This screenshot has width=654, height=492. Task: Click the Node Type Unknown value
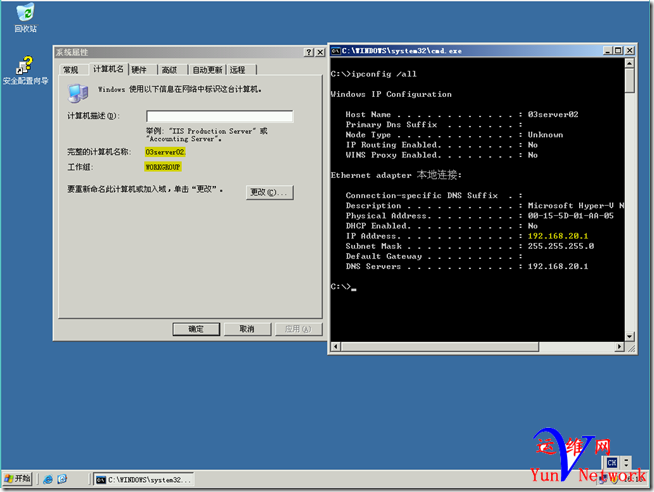(x=545, y=135)
